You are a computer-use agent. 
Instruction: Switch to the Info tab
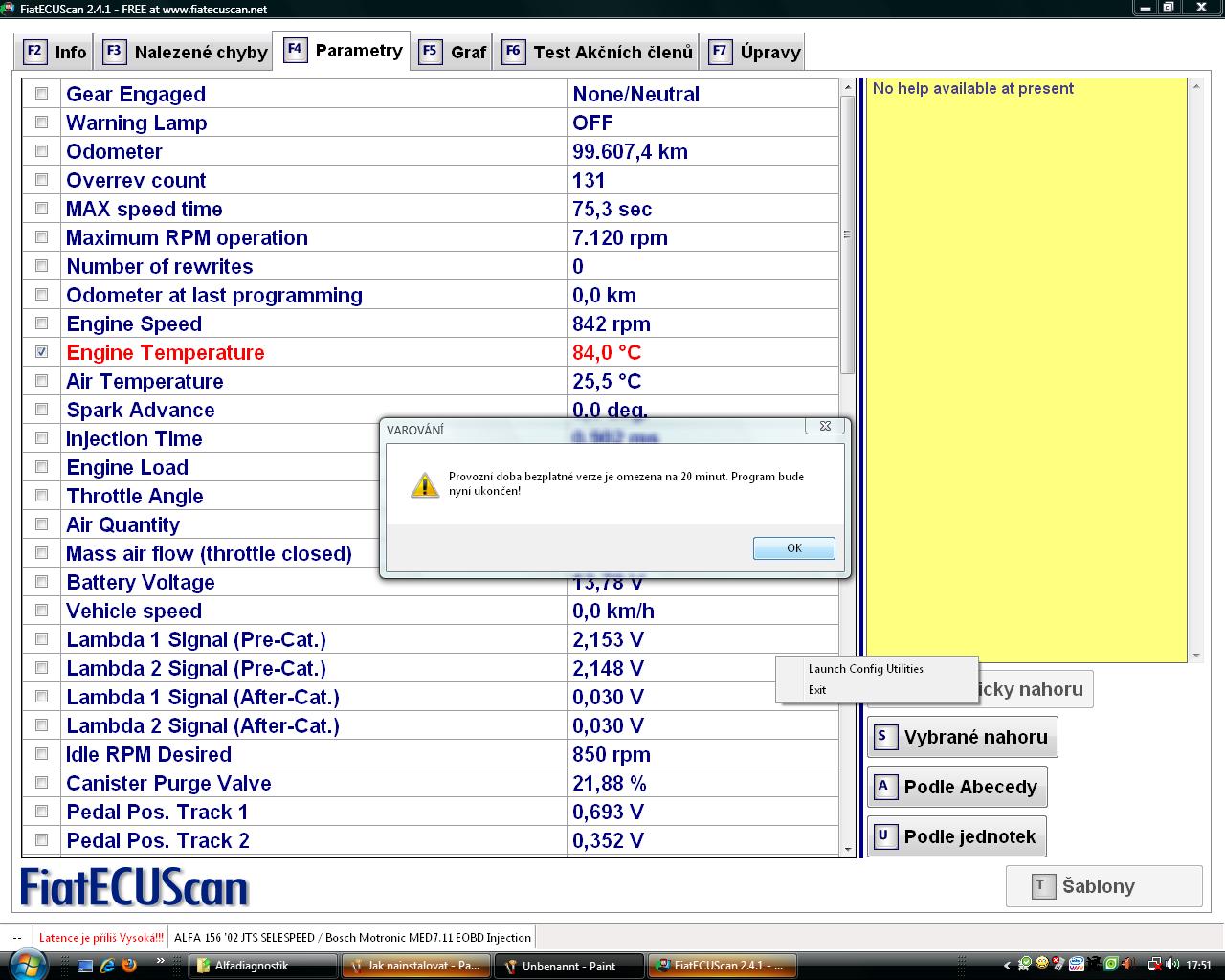[x=56, y=52]
